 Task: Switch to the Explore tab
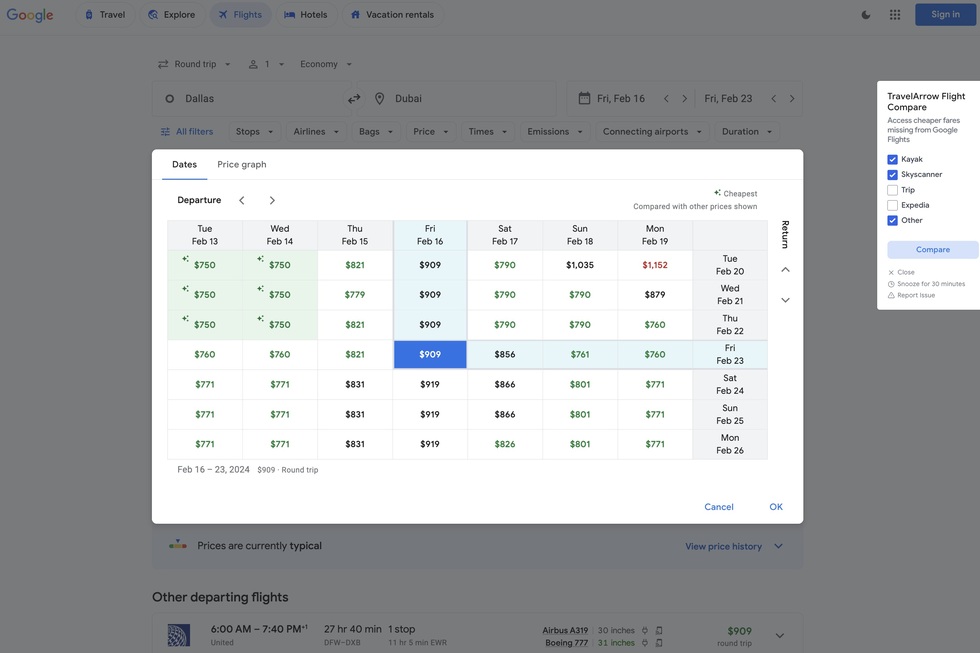(x=172, y=14)
